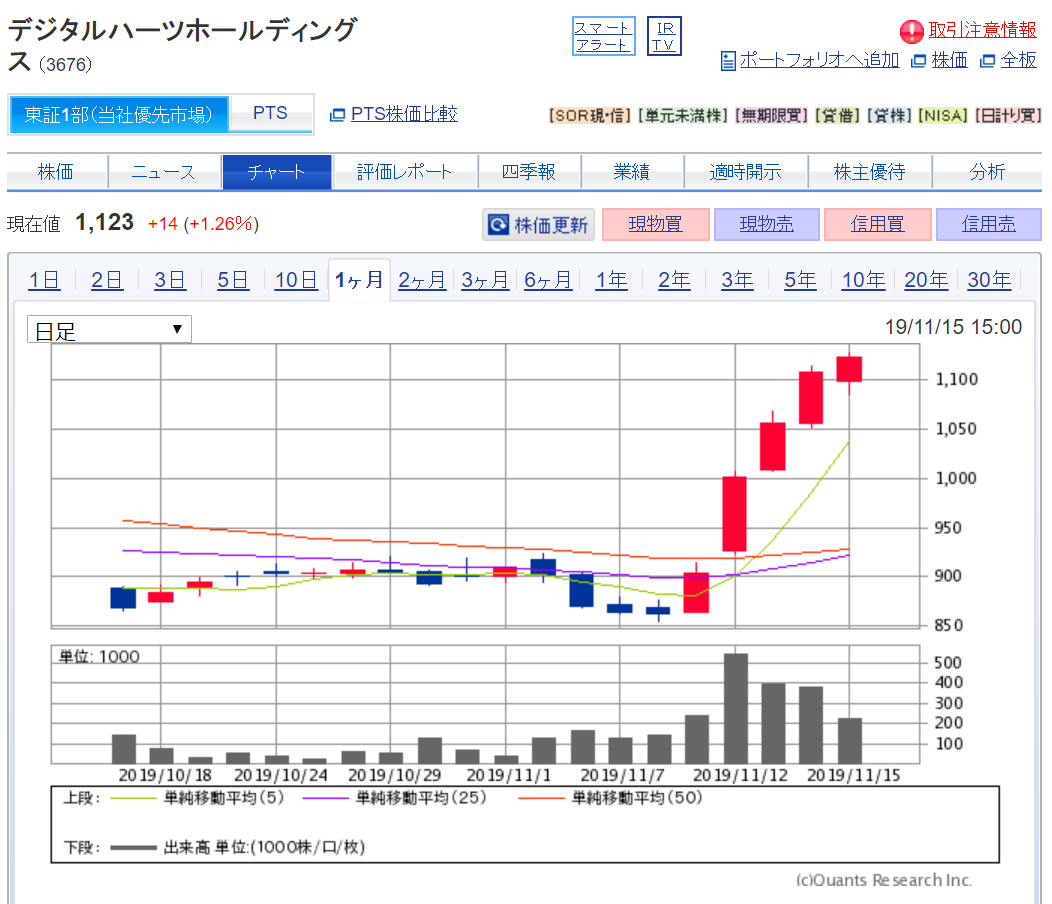Select the 1年 chart period
1052x904 pixels.
click(x=611, y=280)
